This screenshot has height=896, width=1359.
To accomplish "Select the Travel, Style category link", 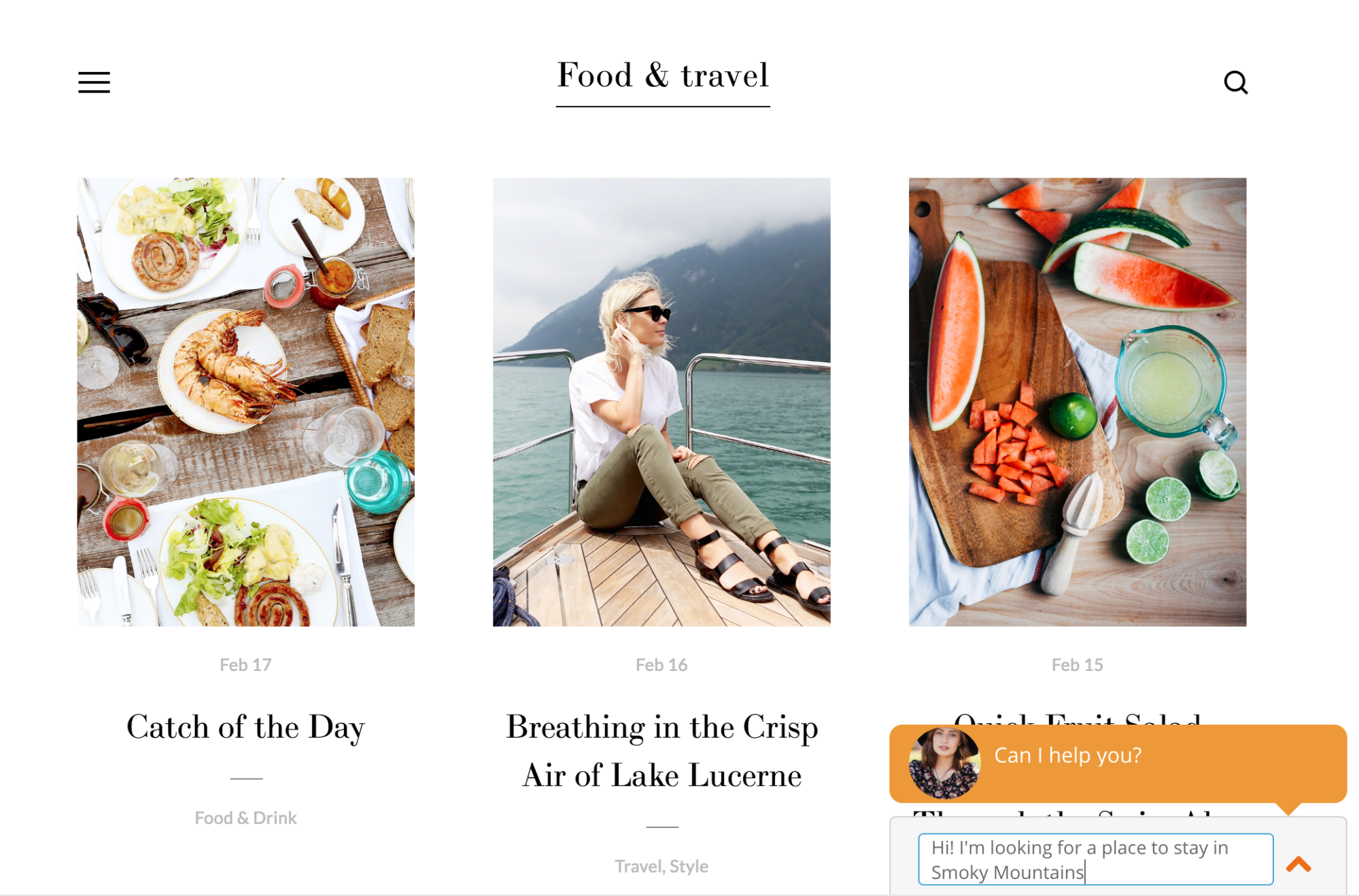I will 661,866.
